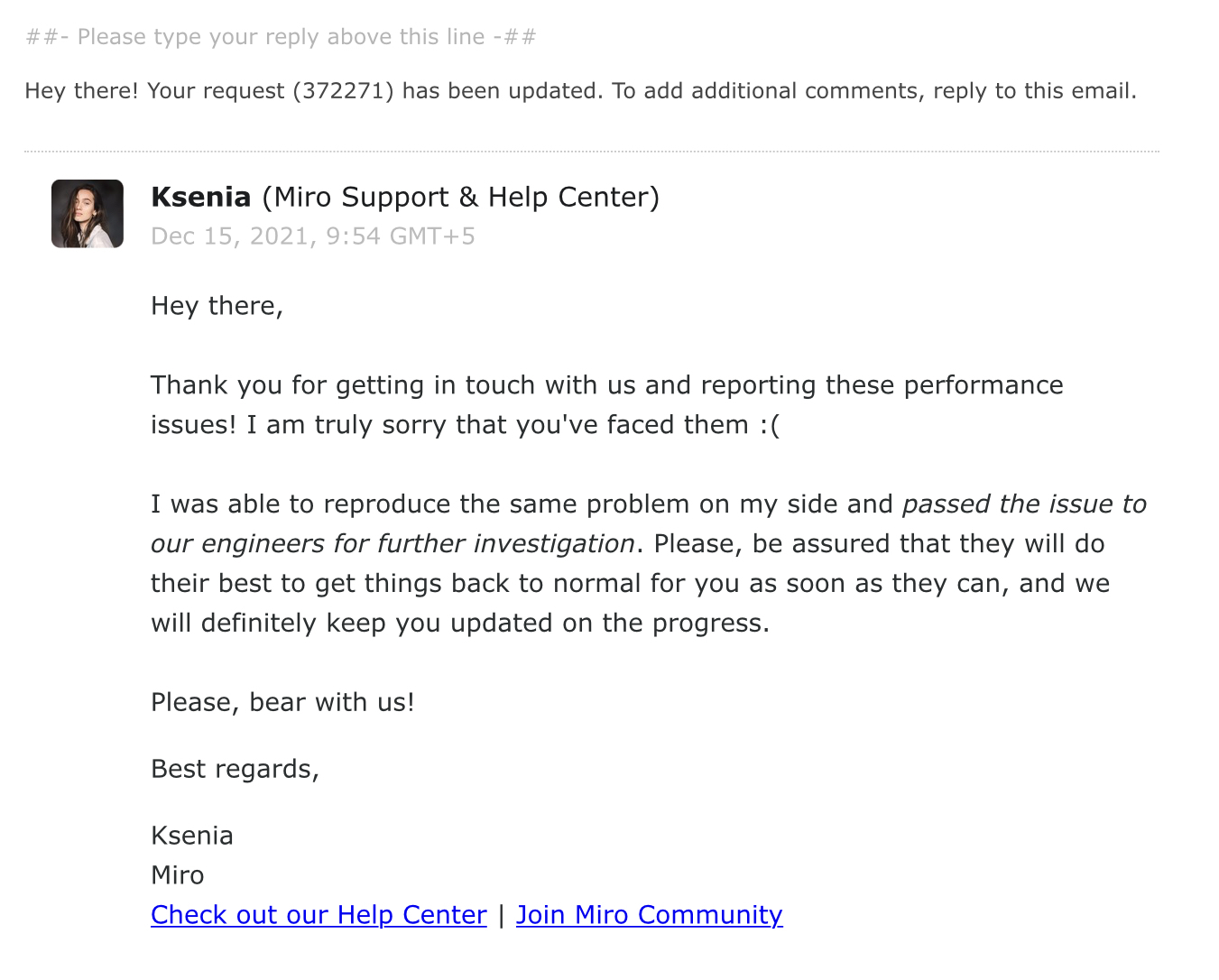Click the request number 372271

tap(344, 91)
